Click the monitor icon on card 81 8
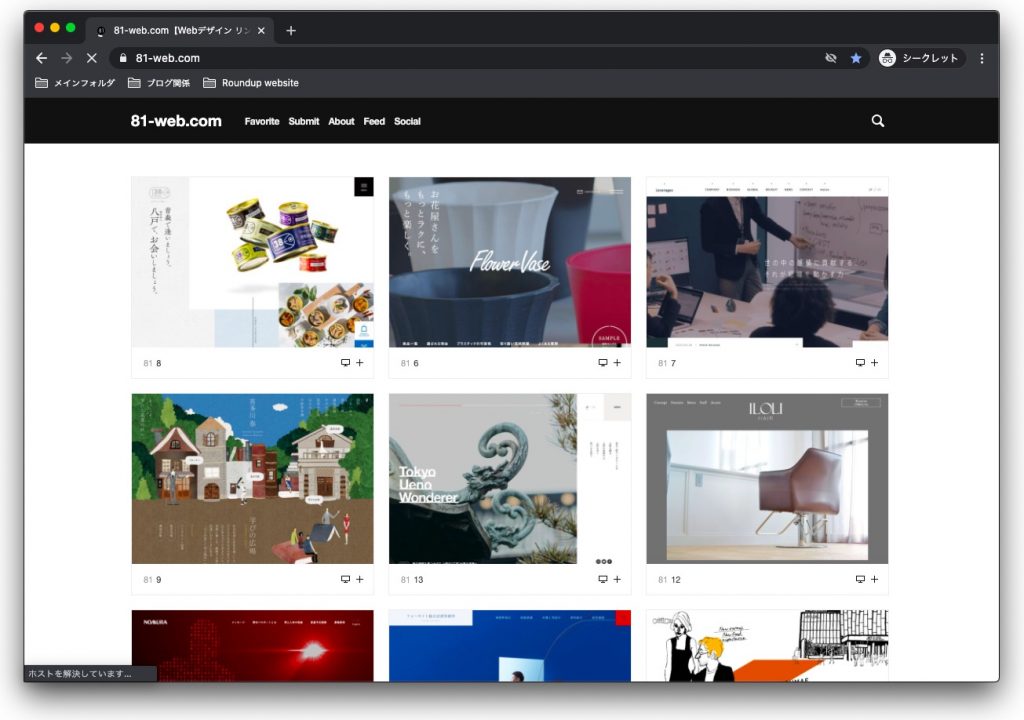Viewport: 1024px width, 720px height. [x=345, y=363]
